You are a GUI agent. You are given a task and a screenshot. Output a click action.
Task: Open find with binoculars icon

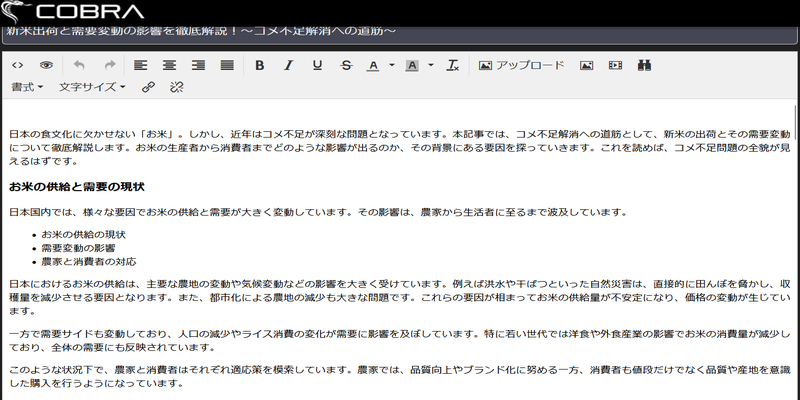coord(644,65)
